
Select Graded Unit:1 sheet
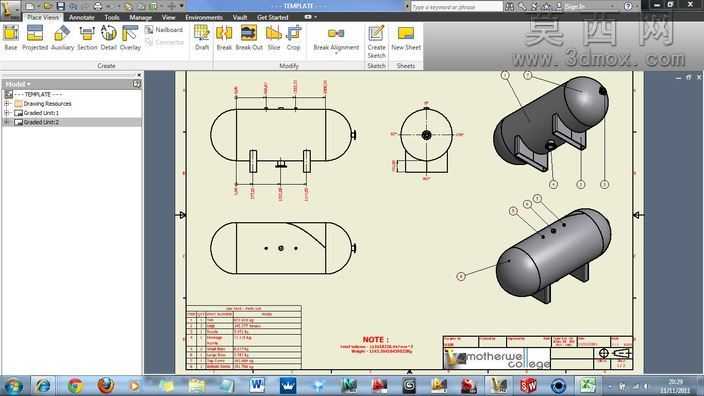coord(41,113)
